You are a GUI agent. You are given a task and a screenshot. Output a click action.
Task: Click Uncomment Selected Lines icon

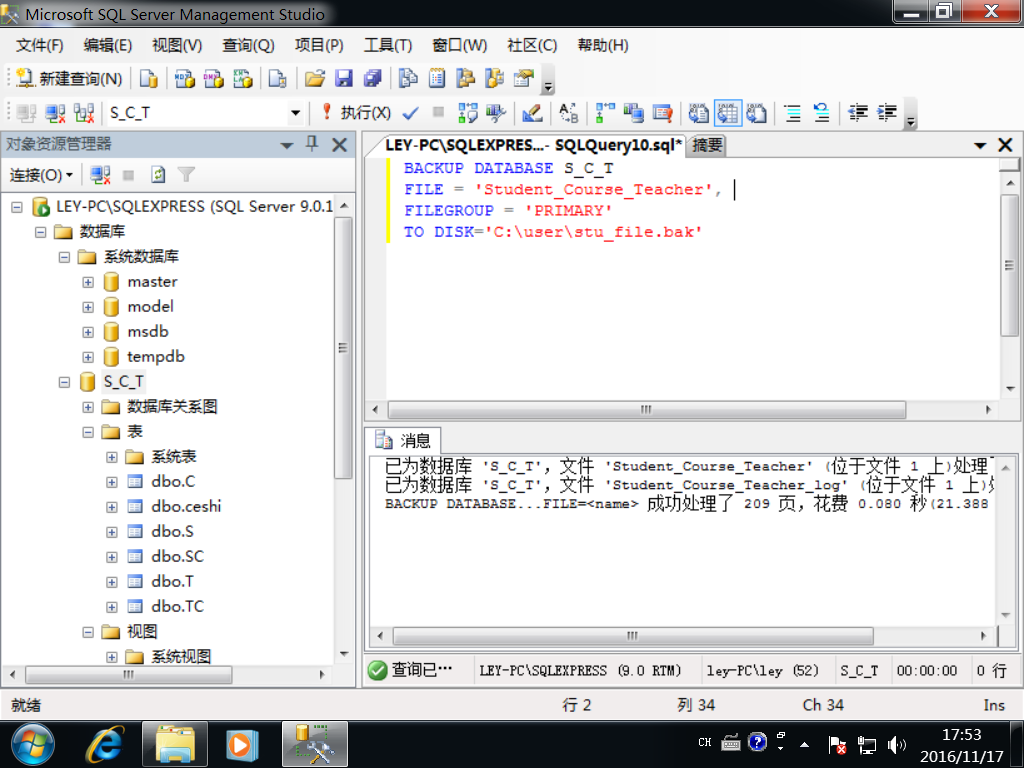821,113
